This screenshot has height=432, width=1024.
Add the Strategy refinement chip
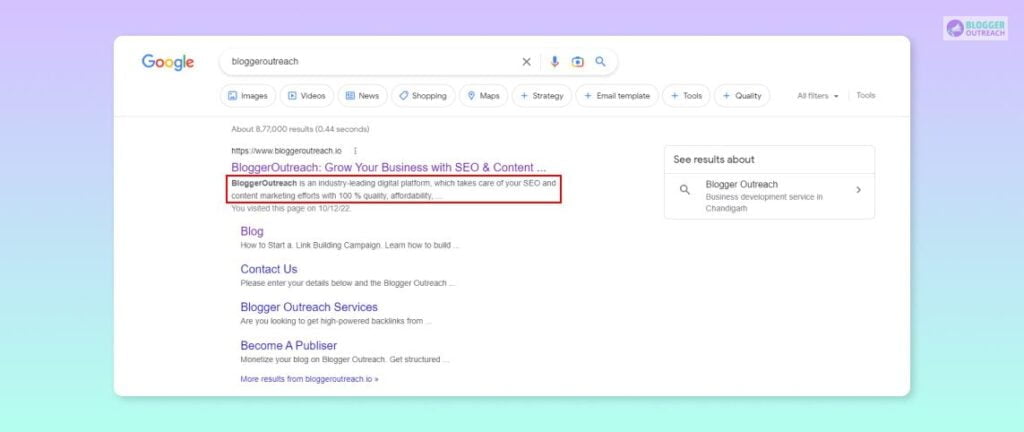[x=542, y=96]
